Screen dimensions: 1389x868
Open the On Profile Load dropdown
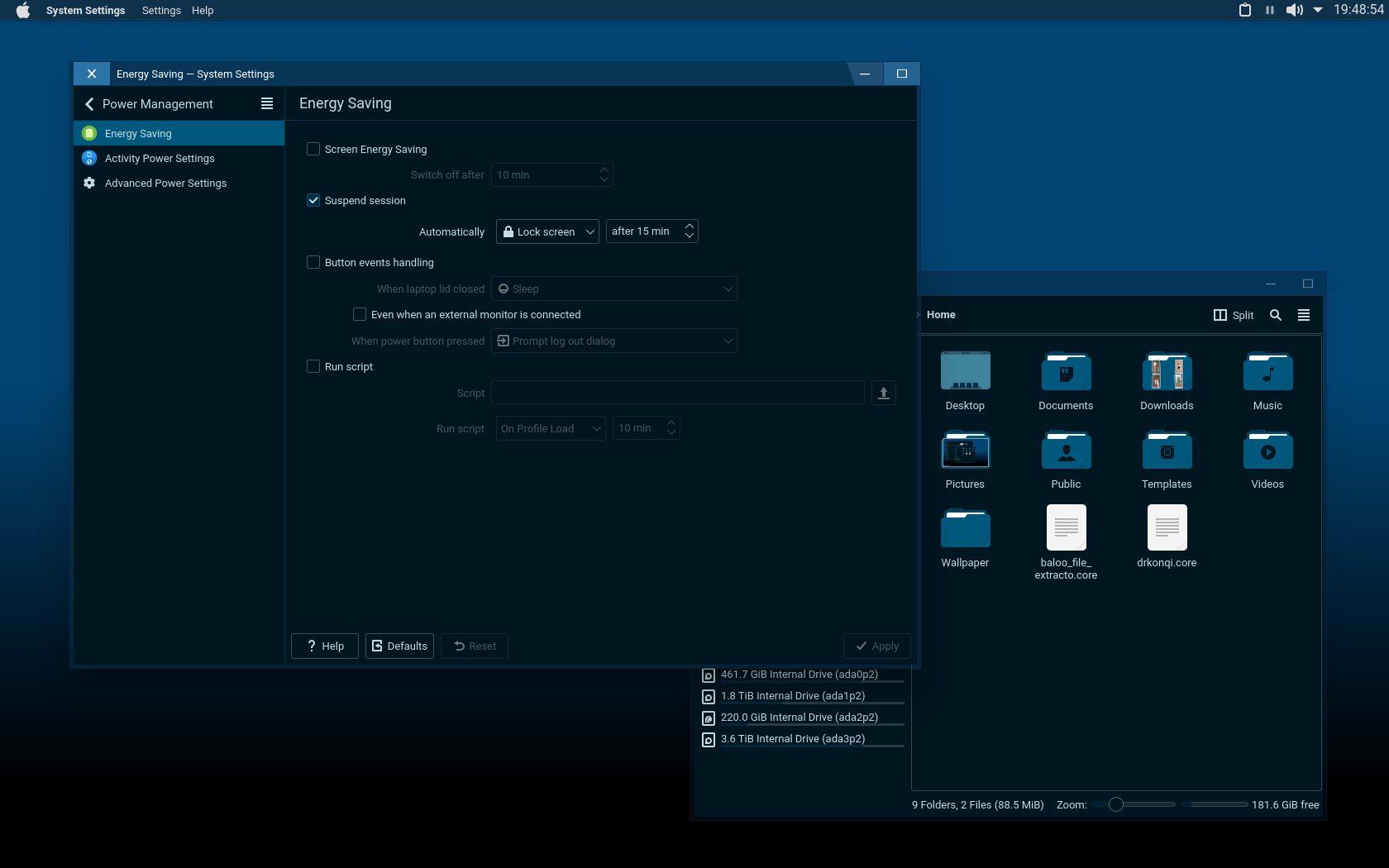click(549, 428)
